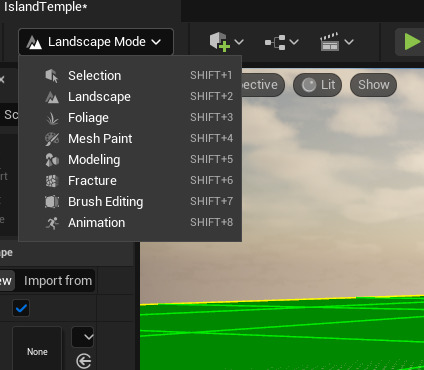The height and width of the screenshot is (370, 424).
Task: Open the Lit view mode button
Action: pos(318,85)
